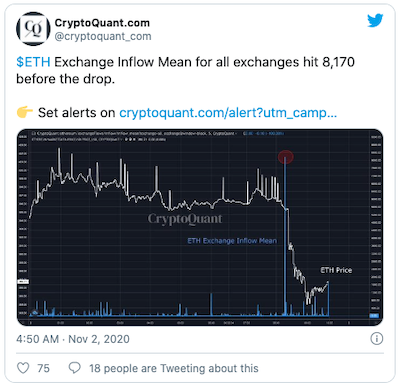Click the ETH Price chart label
The width and height of the screenshot is (400, 390).
tap(336, 270)
